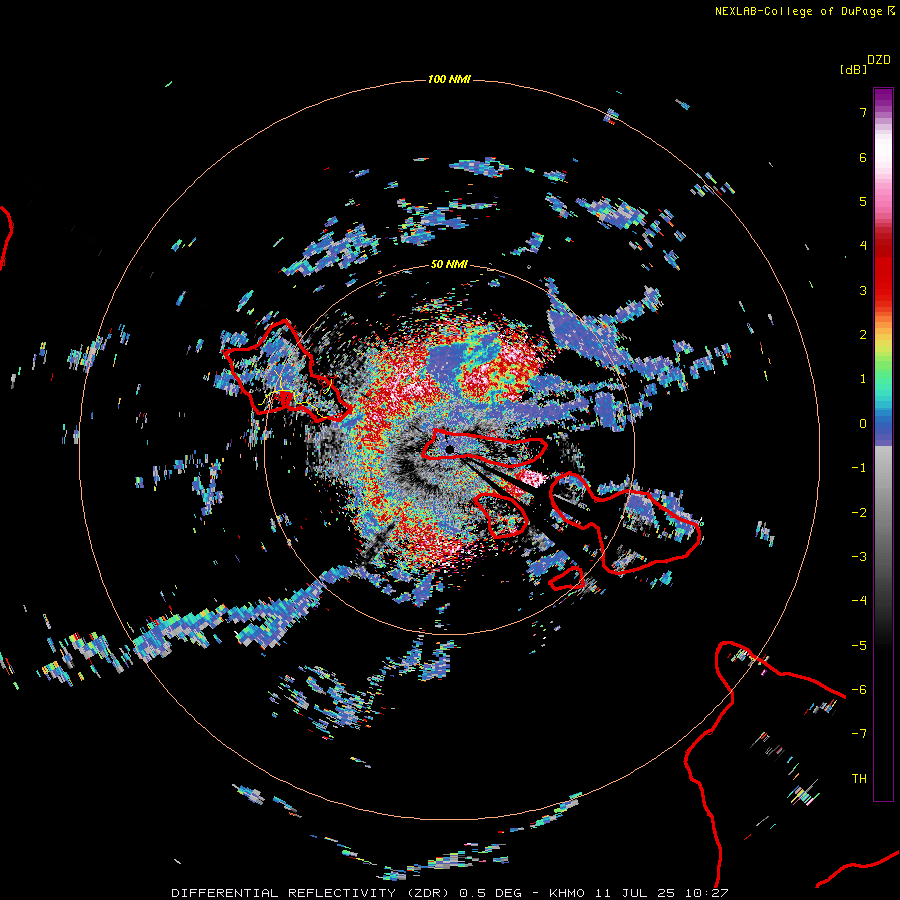
Task: Click the 50 NMI range ring label
Action: tap(449, 265)
